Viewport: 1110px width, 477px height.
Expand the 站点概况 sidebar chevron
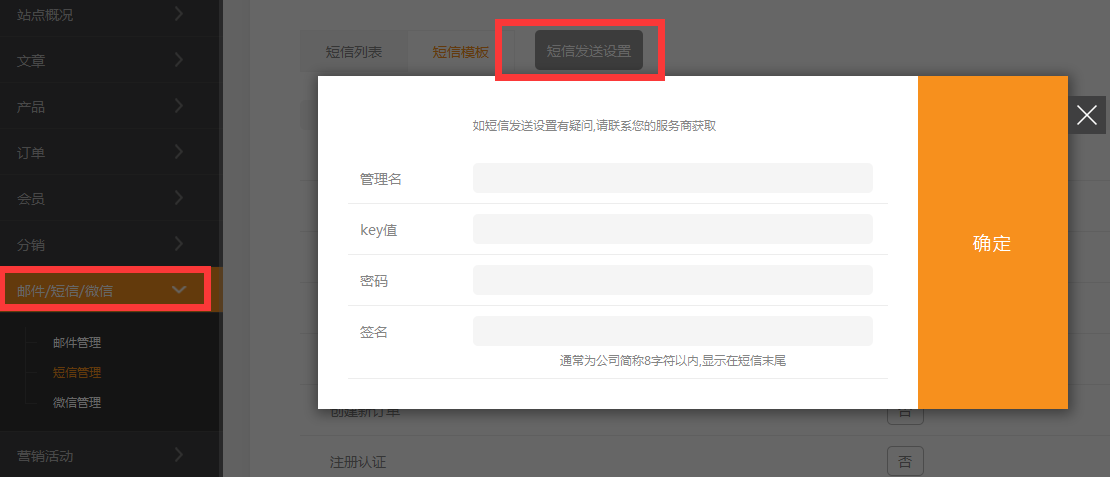(x=178, y=14)
